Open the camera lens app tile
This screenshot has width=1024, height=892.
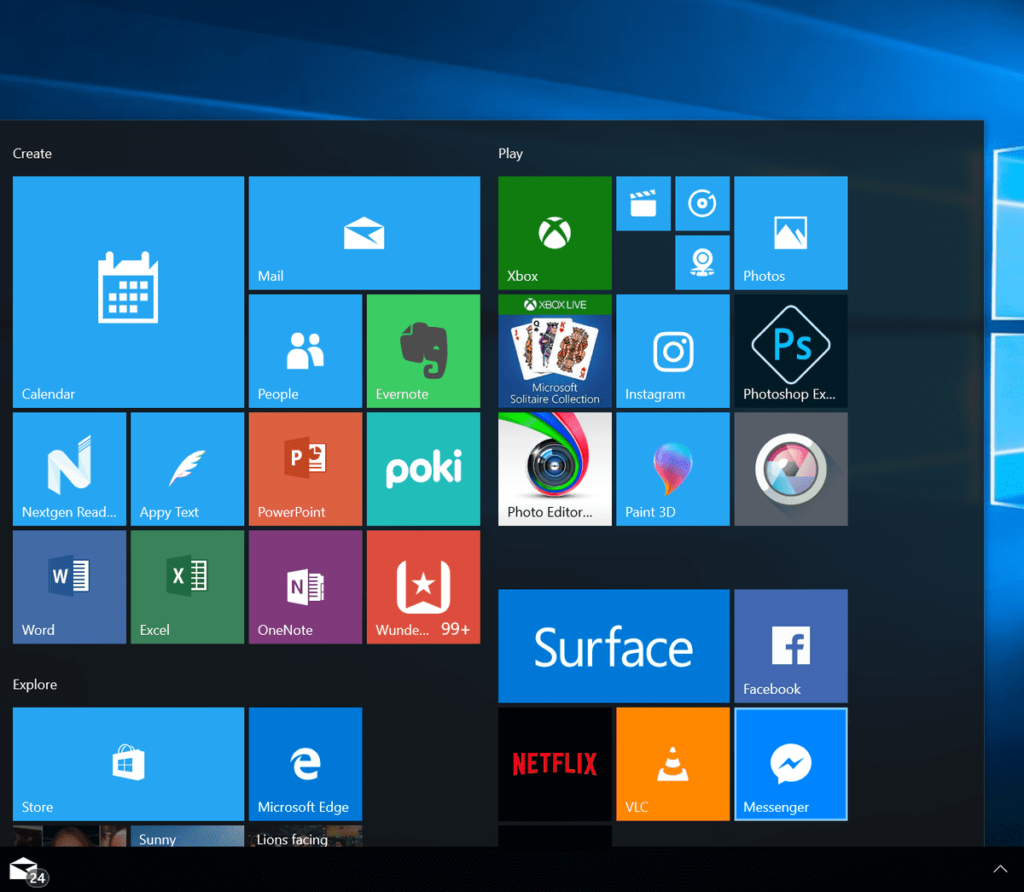tap(791, 469)
